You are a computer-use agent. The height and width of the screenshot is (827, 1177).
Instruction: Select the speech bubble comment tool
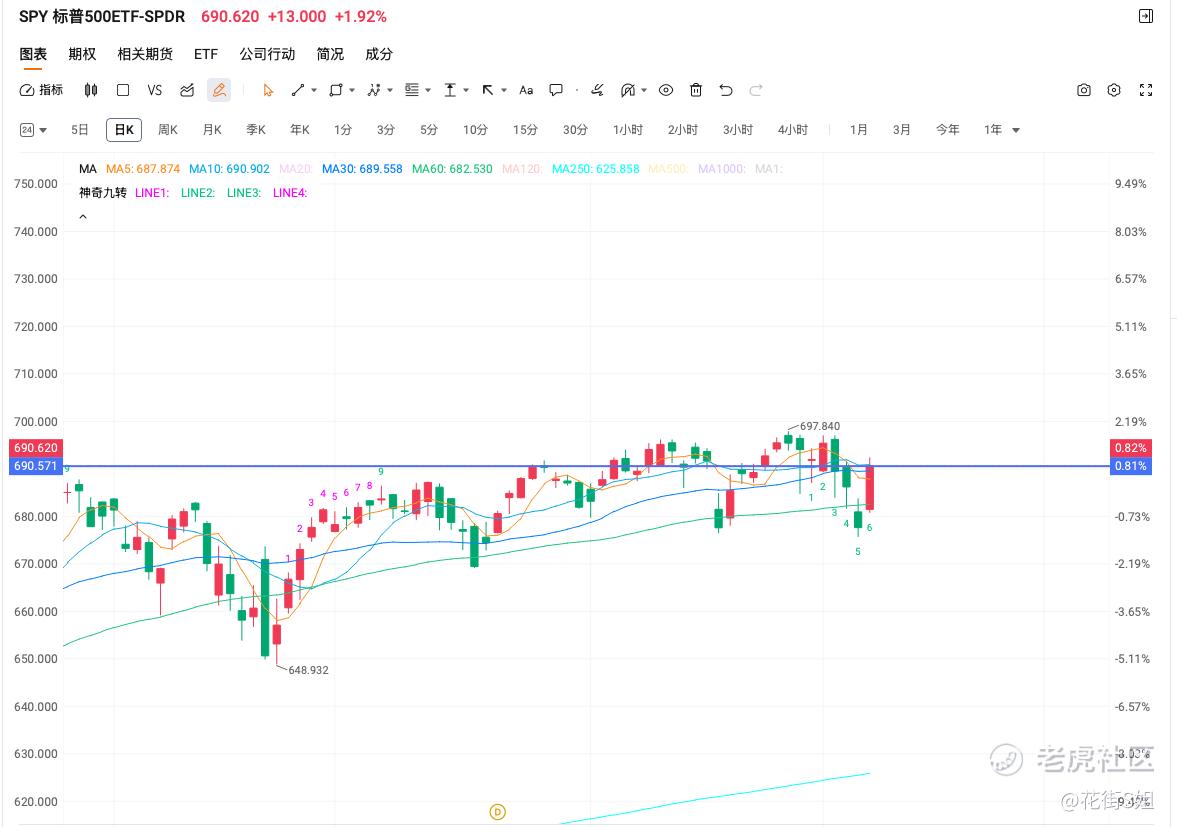pos(556,90)
